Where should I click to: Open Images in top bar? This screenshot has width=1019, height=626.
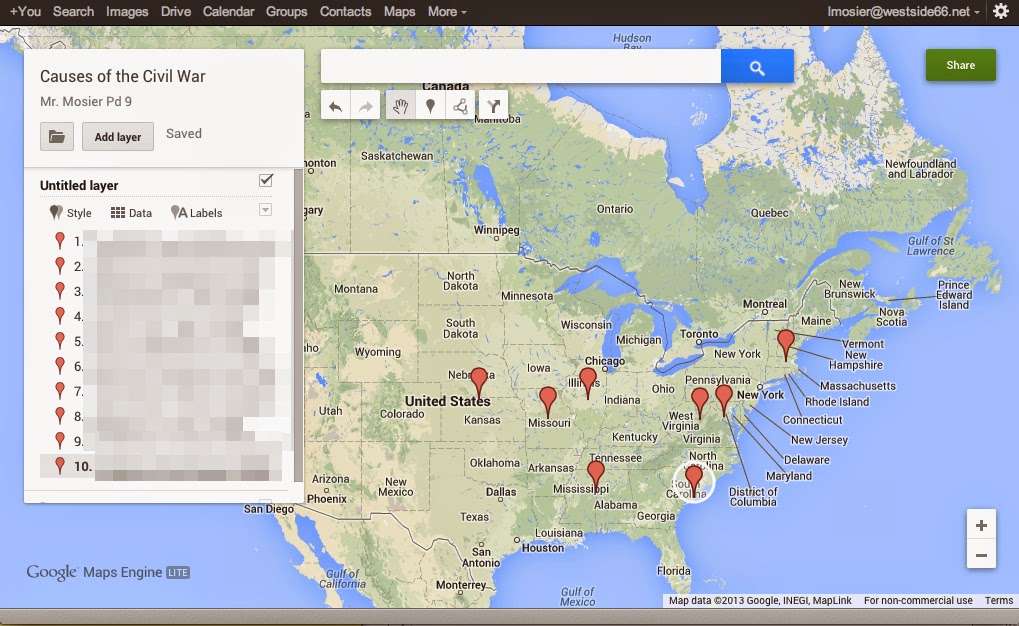127,12
